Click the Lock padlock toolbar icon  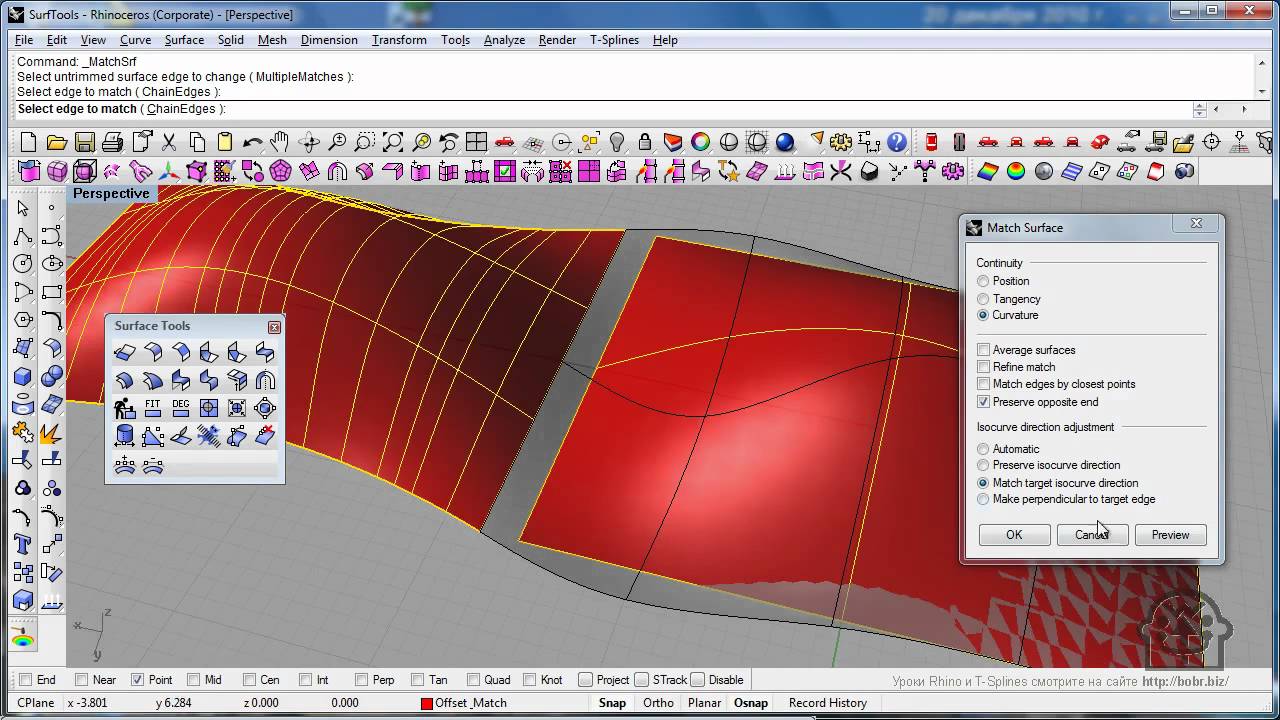point(645,142)
